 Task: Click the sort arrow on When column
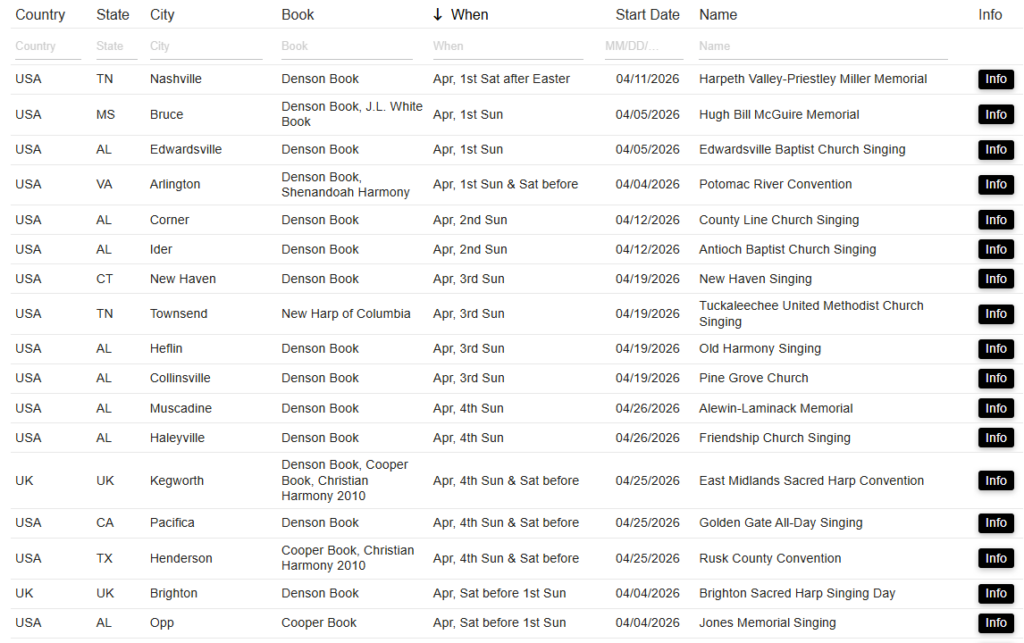pos(437,15)
